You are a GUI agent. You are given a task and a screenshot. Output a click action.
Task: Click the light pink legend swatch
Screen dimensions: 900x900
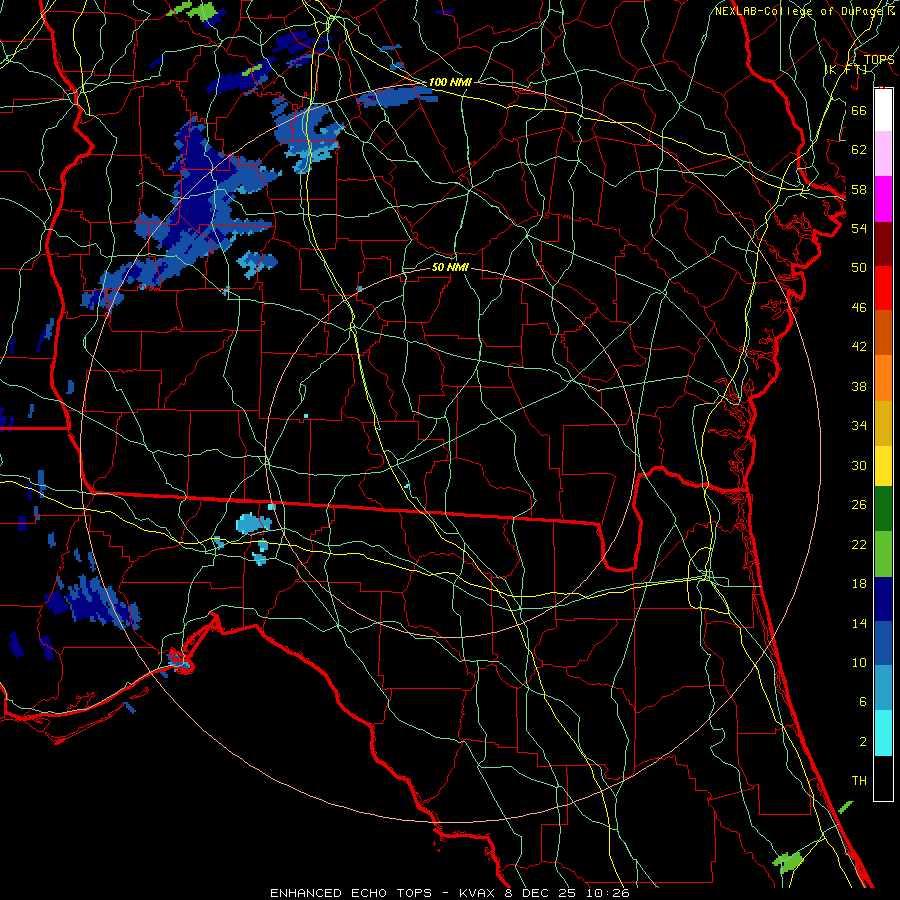point(883,154)
